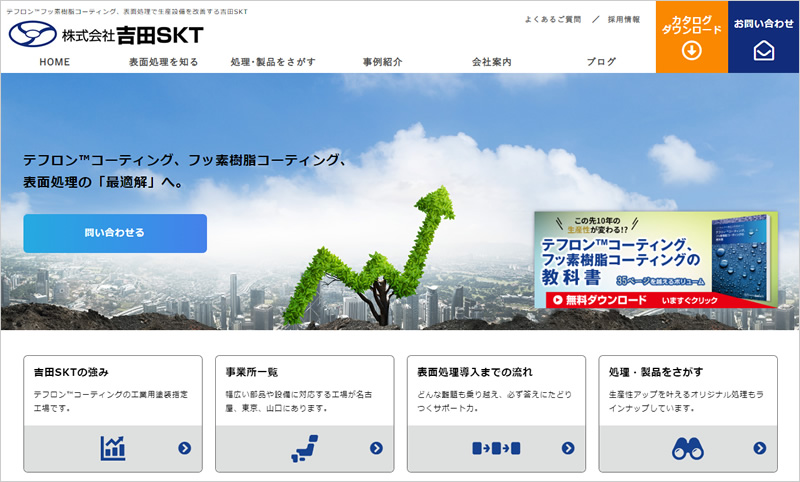Click banner text この先10年の生産性が変わる!?

(x=597, y=225)
